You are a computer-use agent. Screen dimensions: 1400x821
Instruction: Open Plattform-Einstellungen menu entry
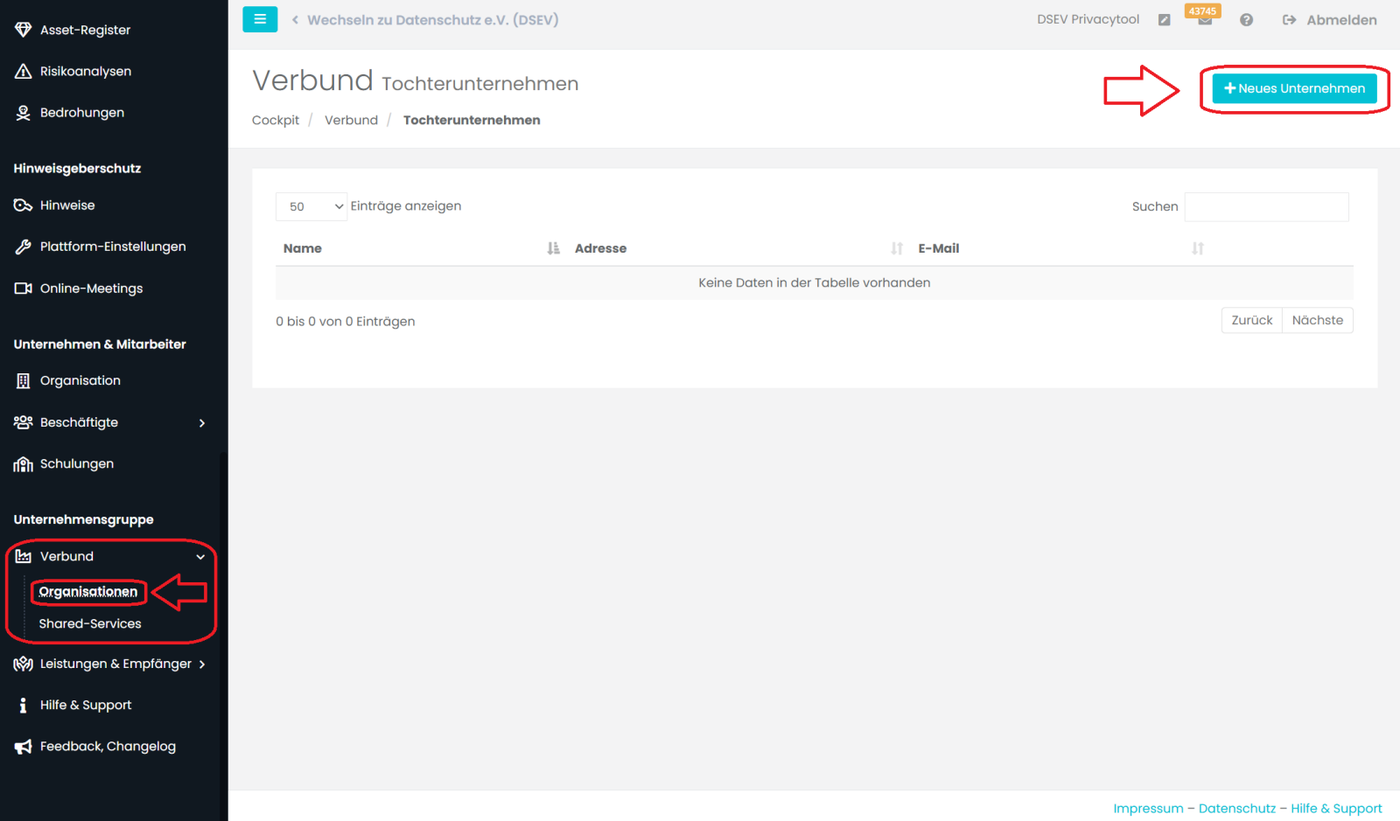114,247
